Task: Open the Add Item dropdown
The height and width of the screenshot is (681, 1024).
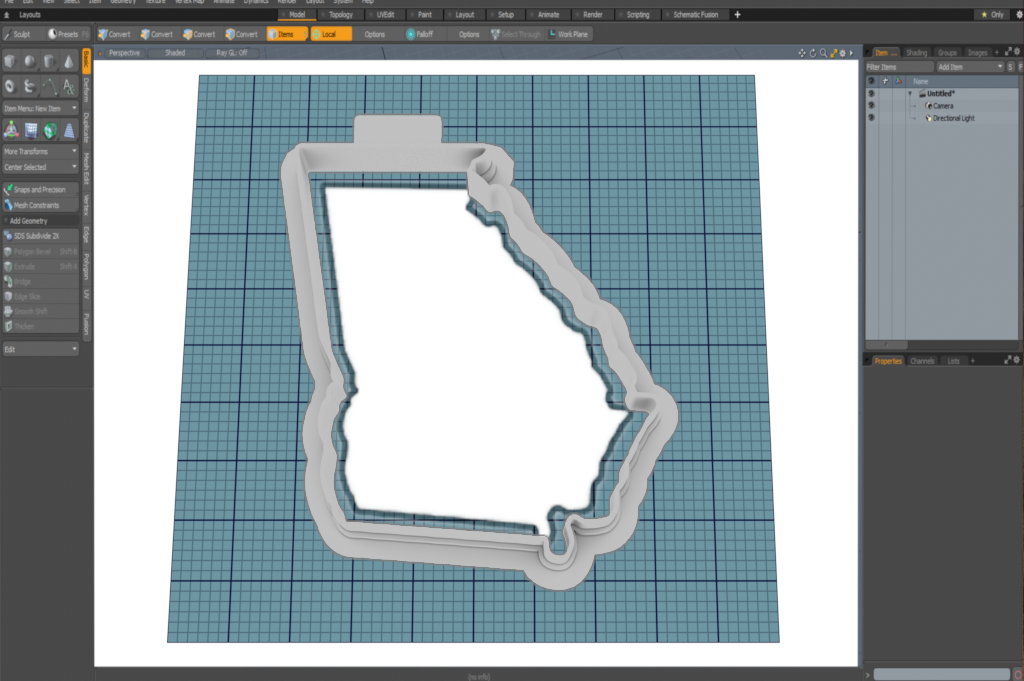Action: click(970, 67)
